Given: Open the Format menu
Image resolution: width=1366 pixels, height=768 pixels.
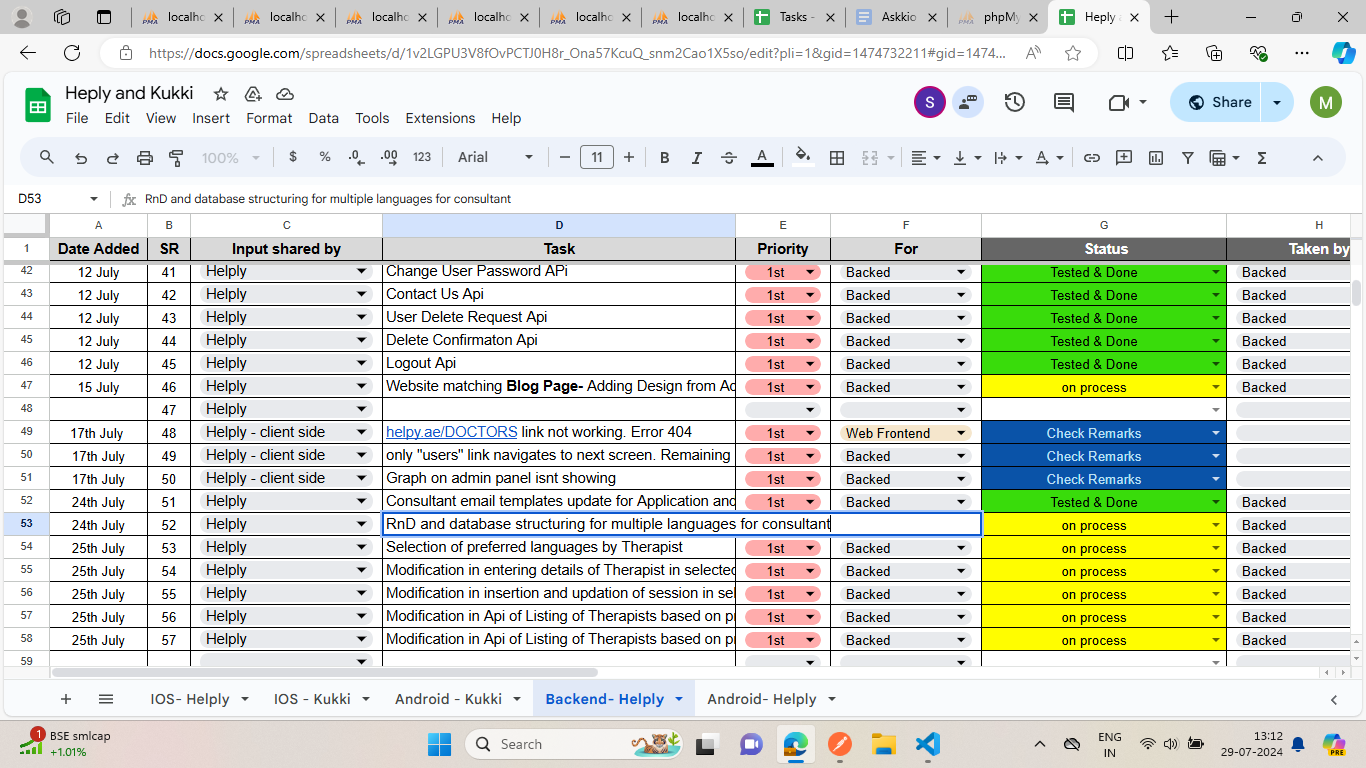Looking at the screenshot, I should pos(269,118).
